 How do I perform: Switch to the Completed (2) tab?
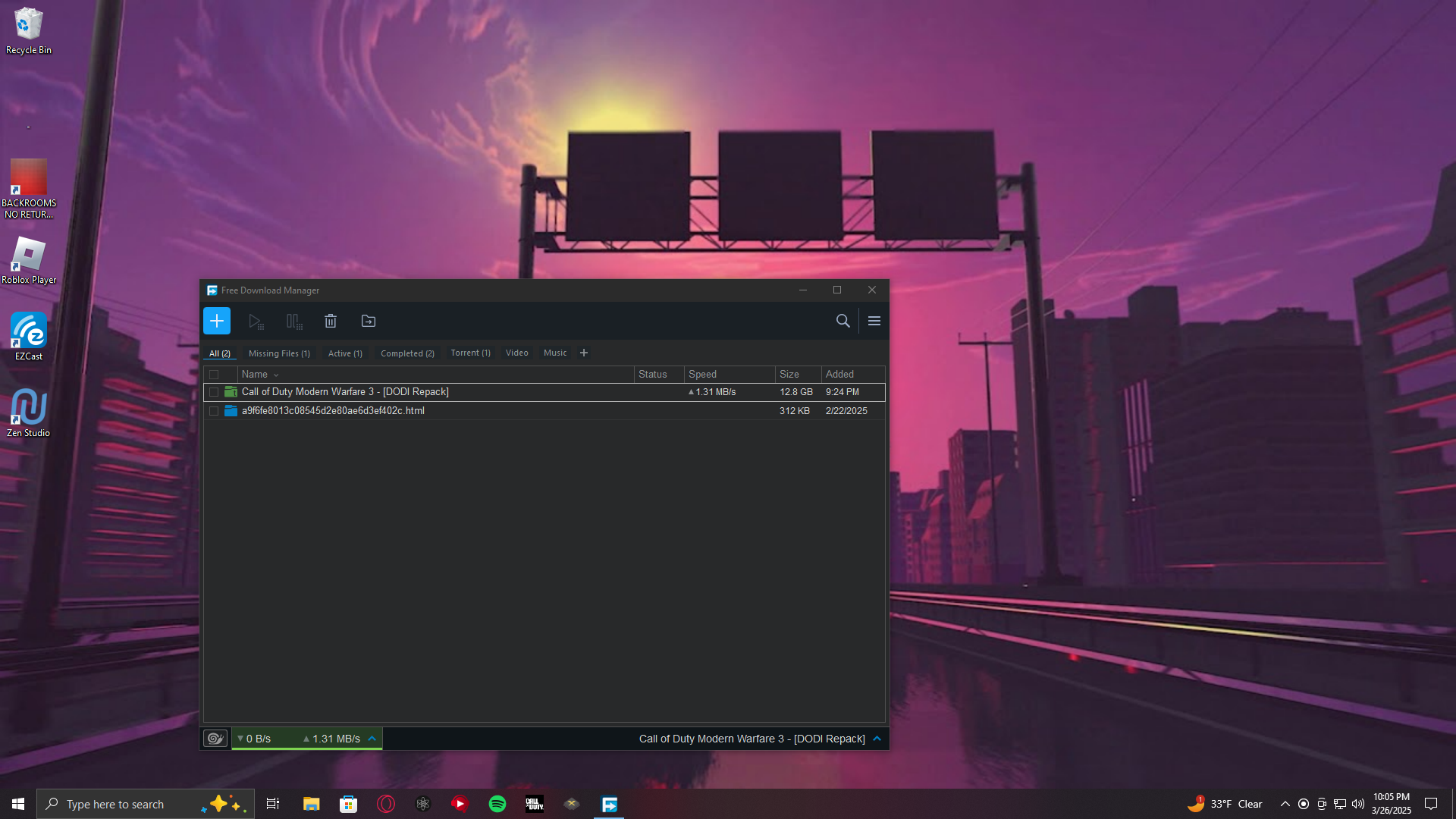point(407,353)
